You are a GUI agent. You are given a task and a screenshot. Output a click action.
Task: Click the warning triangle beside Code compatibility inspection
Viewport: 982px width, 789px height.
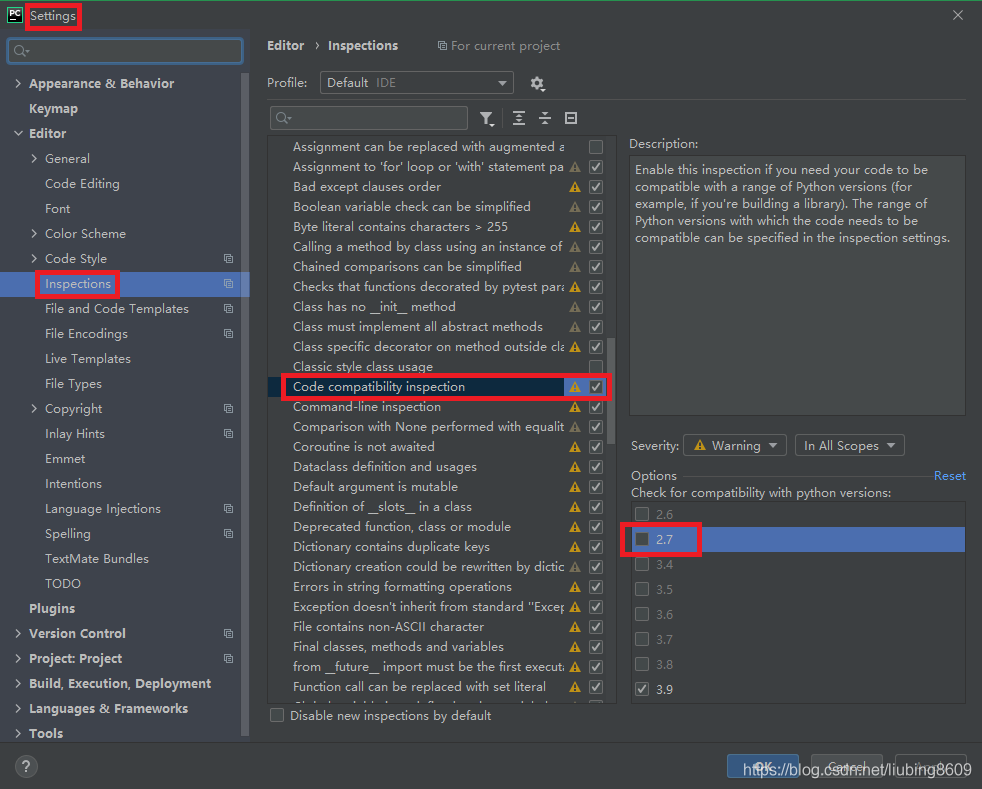click(576, 386)
